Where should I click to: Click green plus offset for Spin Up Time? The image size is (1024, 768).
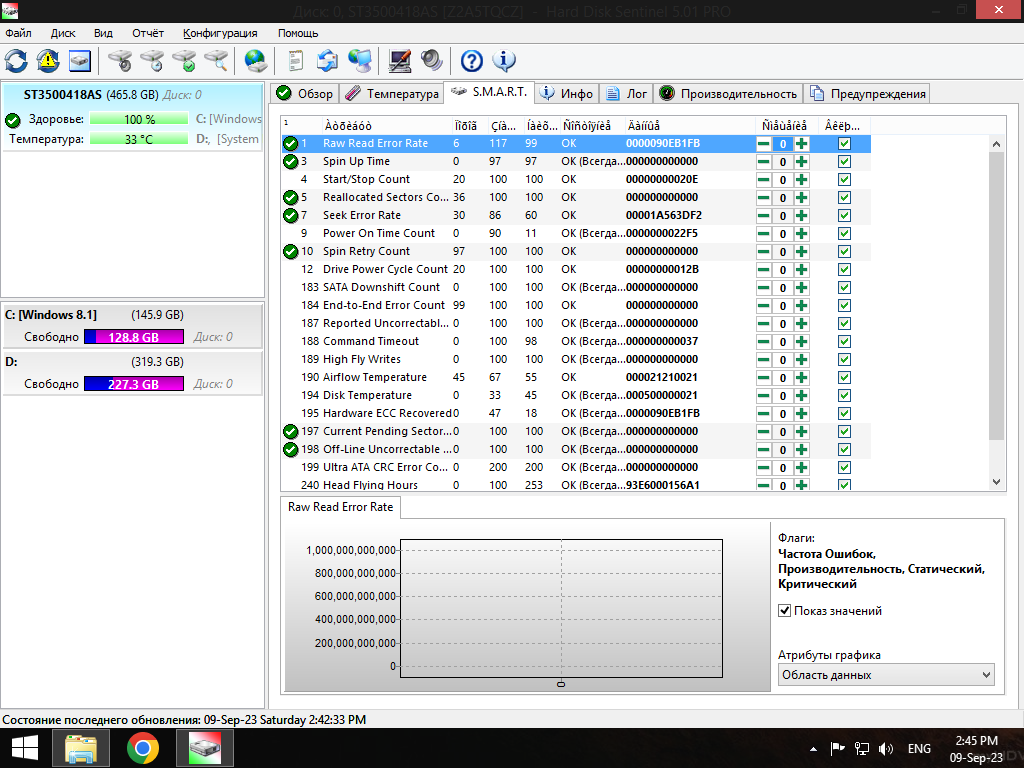click(x=801, y=162)
